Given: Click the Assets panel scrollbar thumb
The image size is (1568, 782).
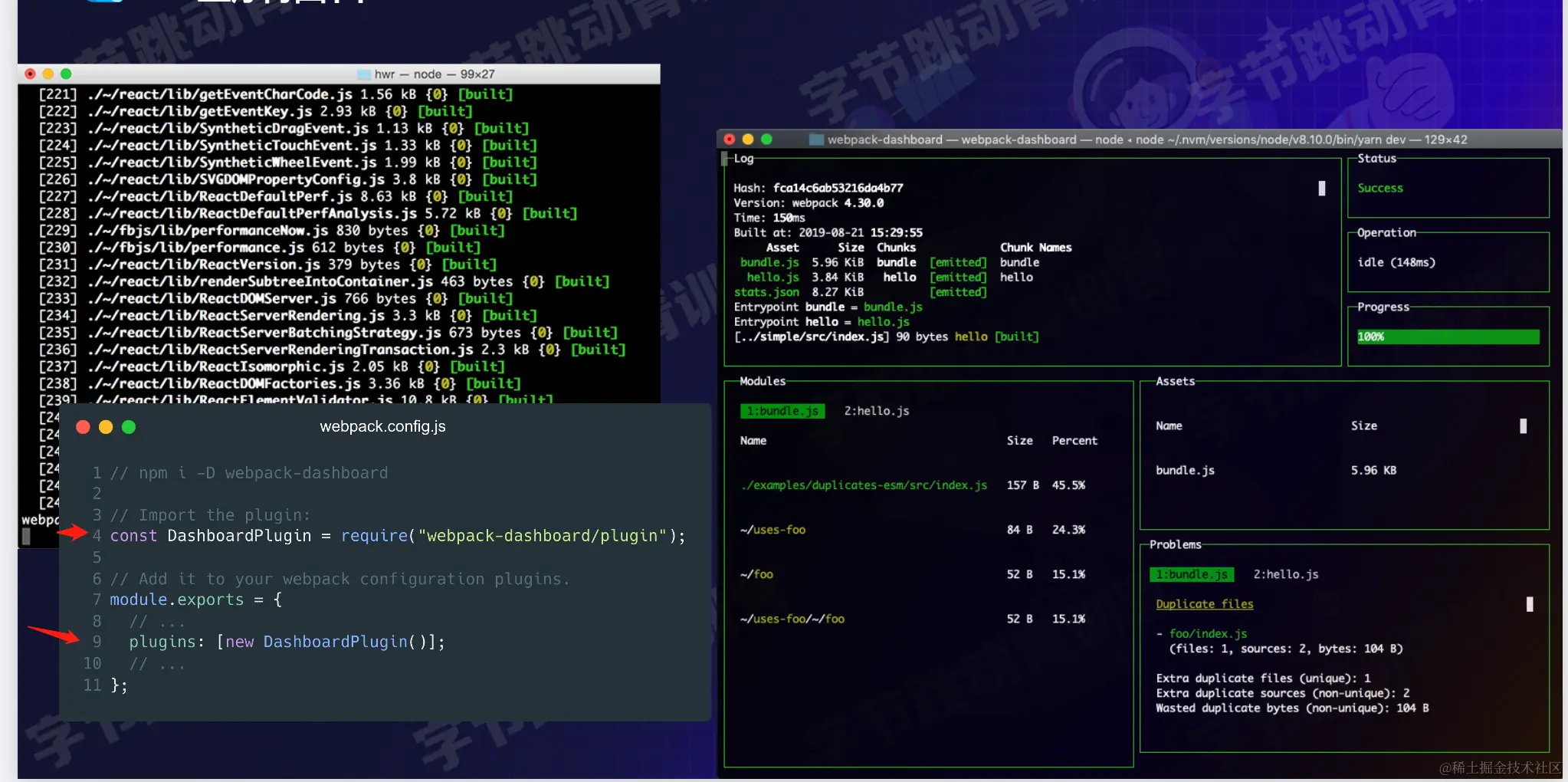Looking at the screenshot, I should 1523,426.
